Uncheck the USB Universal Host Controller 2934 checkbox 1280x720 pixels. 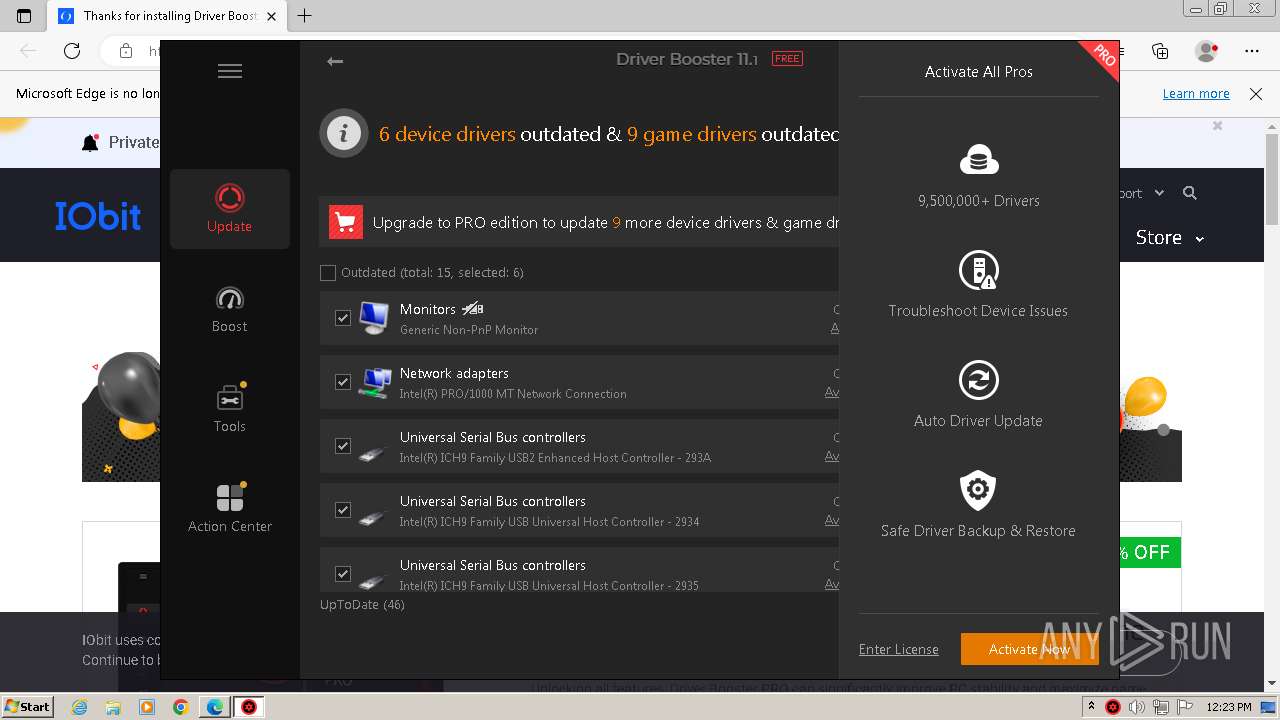[x=343, y=510]
